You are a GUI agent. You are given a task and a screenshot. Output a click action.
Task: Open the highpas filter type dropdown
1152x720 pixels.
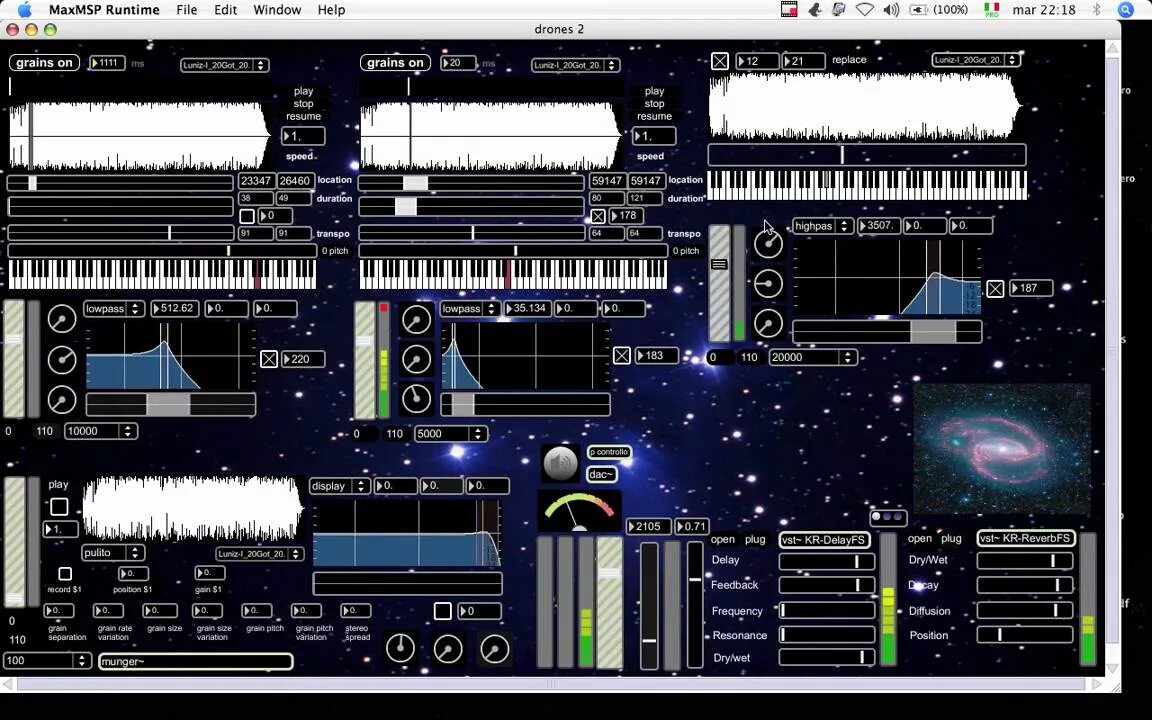[822, 226]
